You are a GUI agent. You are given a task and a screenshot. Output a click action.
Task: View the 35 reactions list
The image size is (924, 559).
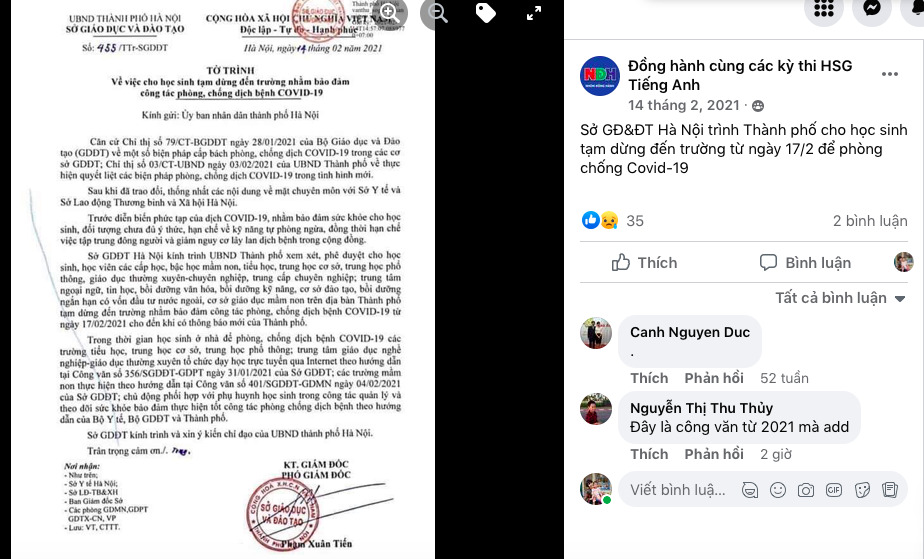635,221
